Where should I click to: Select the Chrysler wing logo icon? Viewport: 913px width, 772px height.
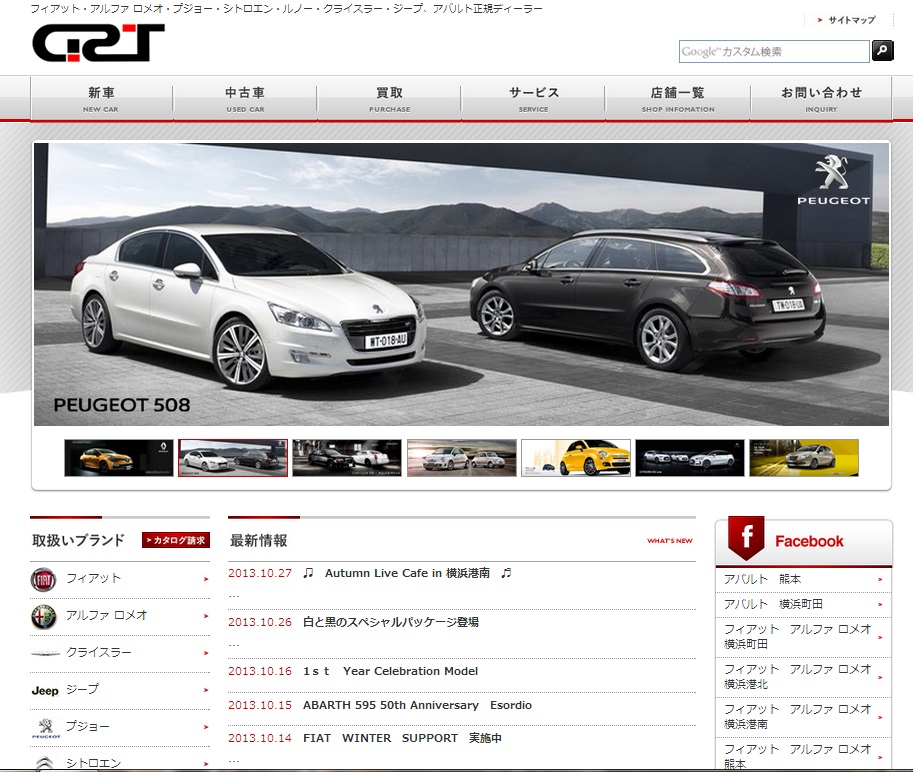tap(43, 653)
